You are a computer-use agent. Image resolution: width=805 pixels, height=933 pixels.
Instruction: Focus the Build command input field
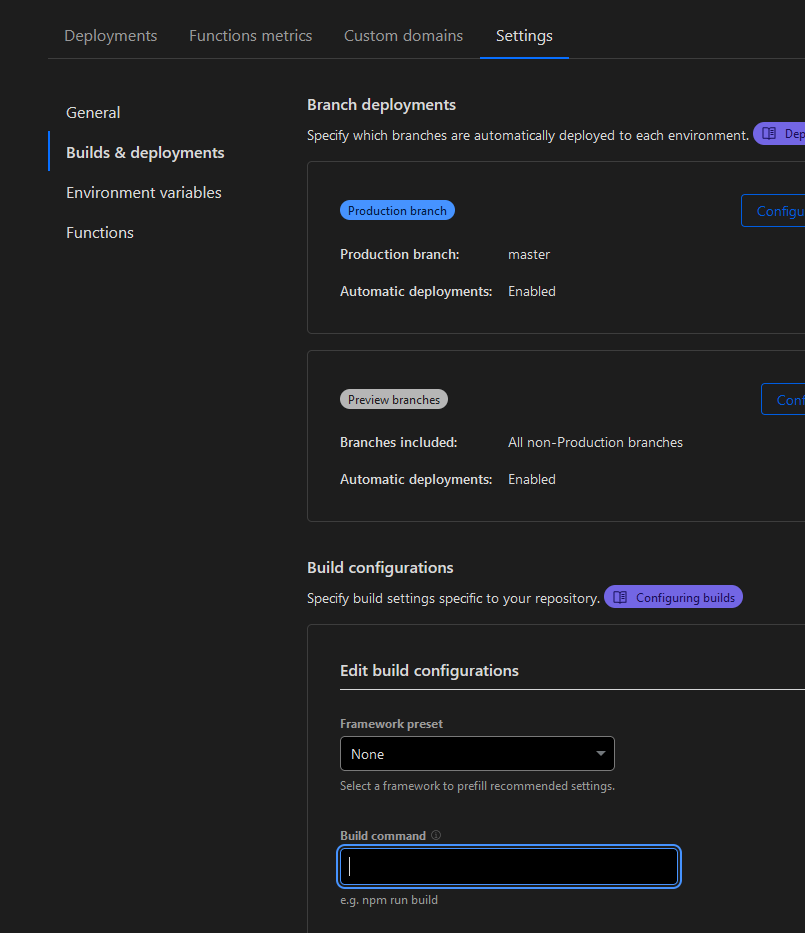point(509,867)
